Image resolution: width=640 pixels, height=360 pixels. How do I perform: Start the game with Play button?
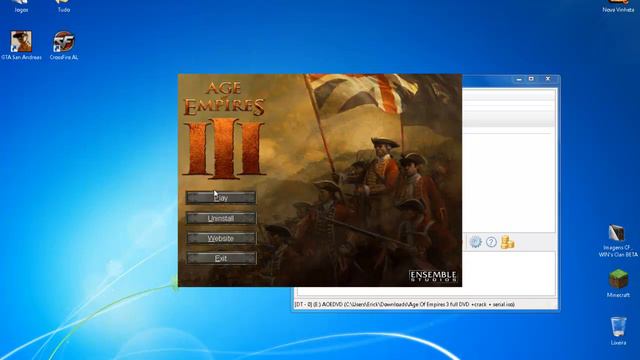[x=221, y=198]
